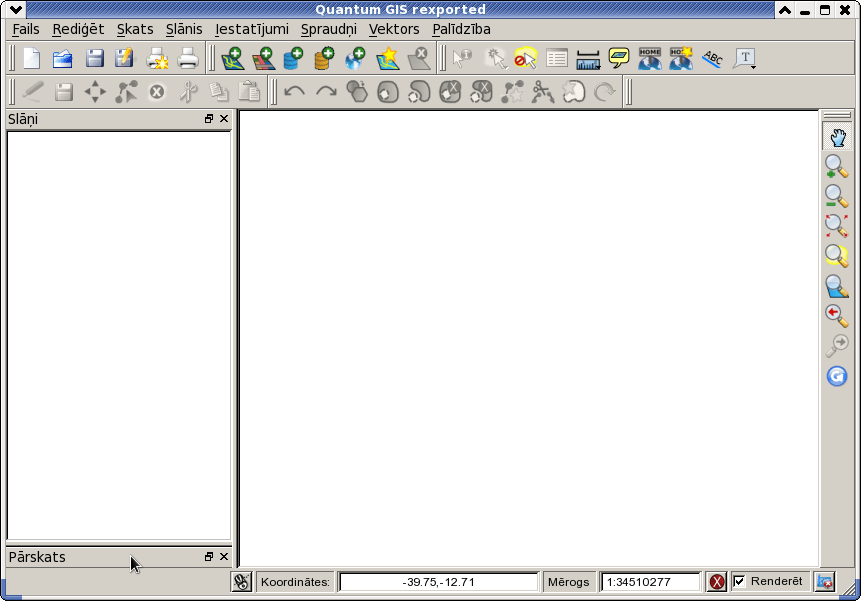This screenshot has height=601, width=861.
Task: Zoom to last extent with red arrow magnifier
Action: click(x=837, y=316)
